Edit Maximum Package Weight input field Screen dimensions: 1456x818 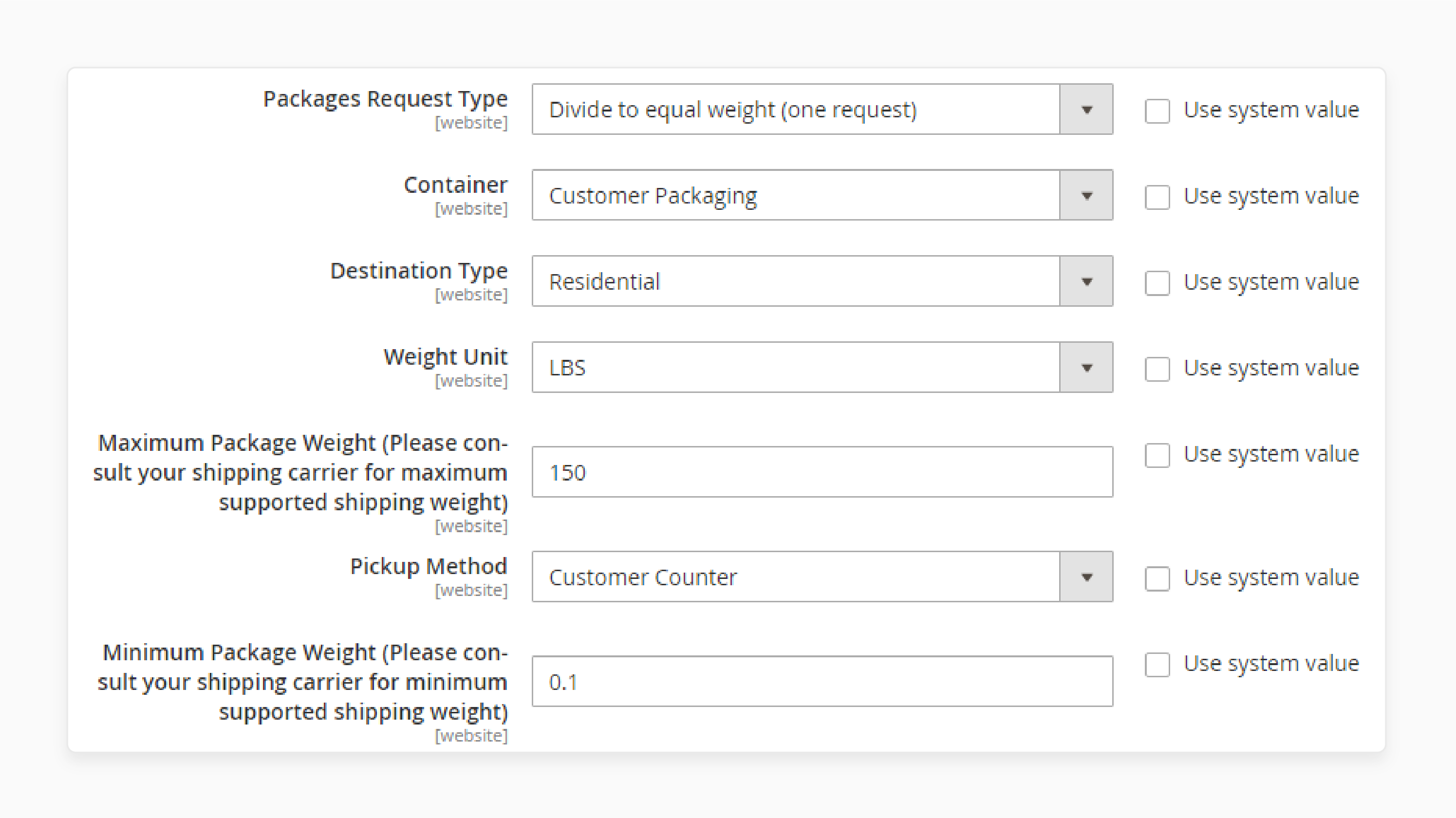pyautogui.click(x=823, y=471)
